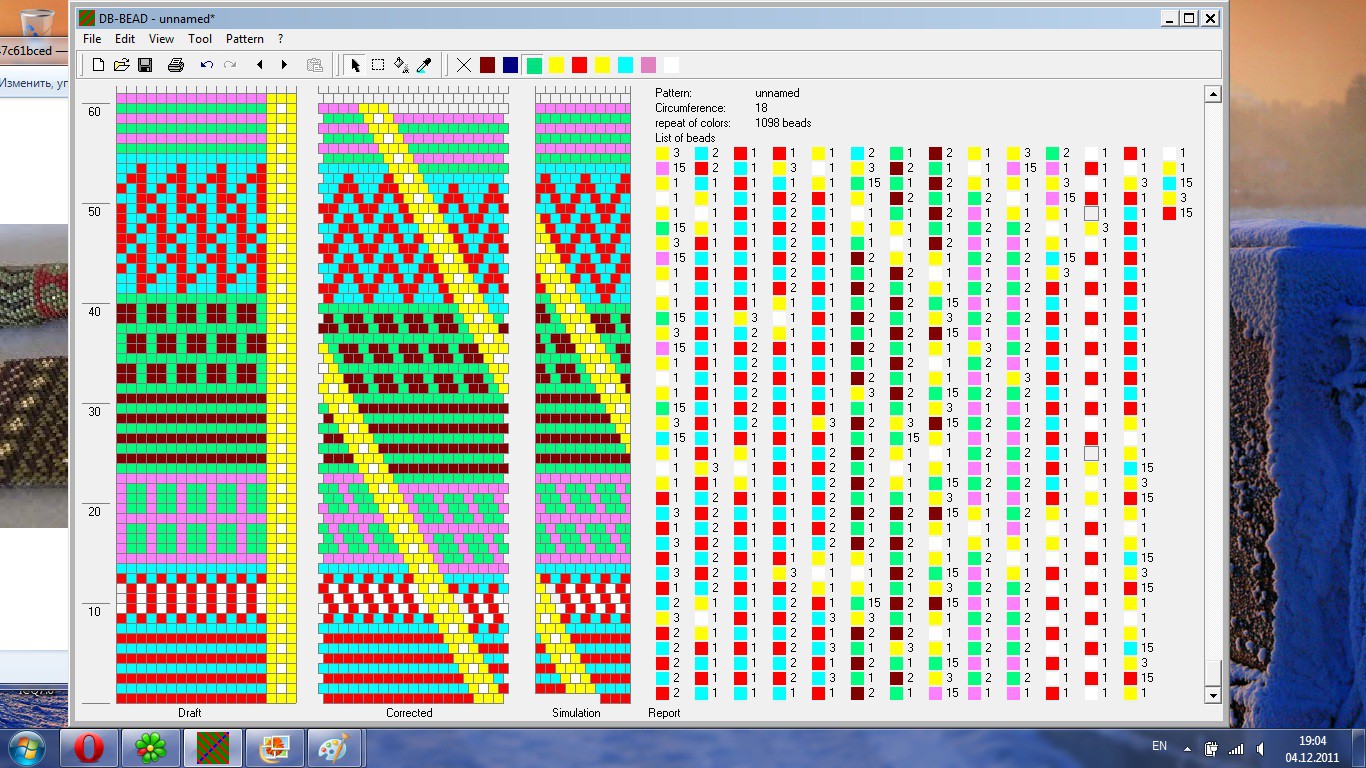Click row number 10 on the draft ruler

coord(94,612)
